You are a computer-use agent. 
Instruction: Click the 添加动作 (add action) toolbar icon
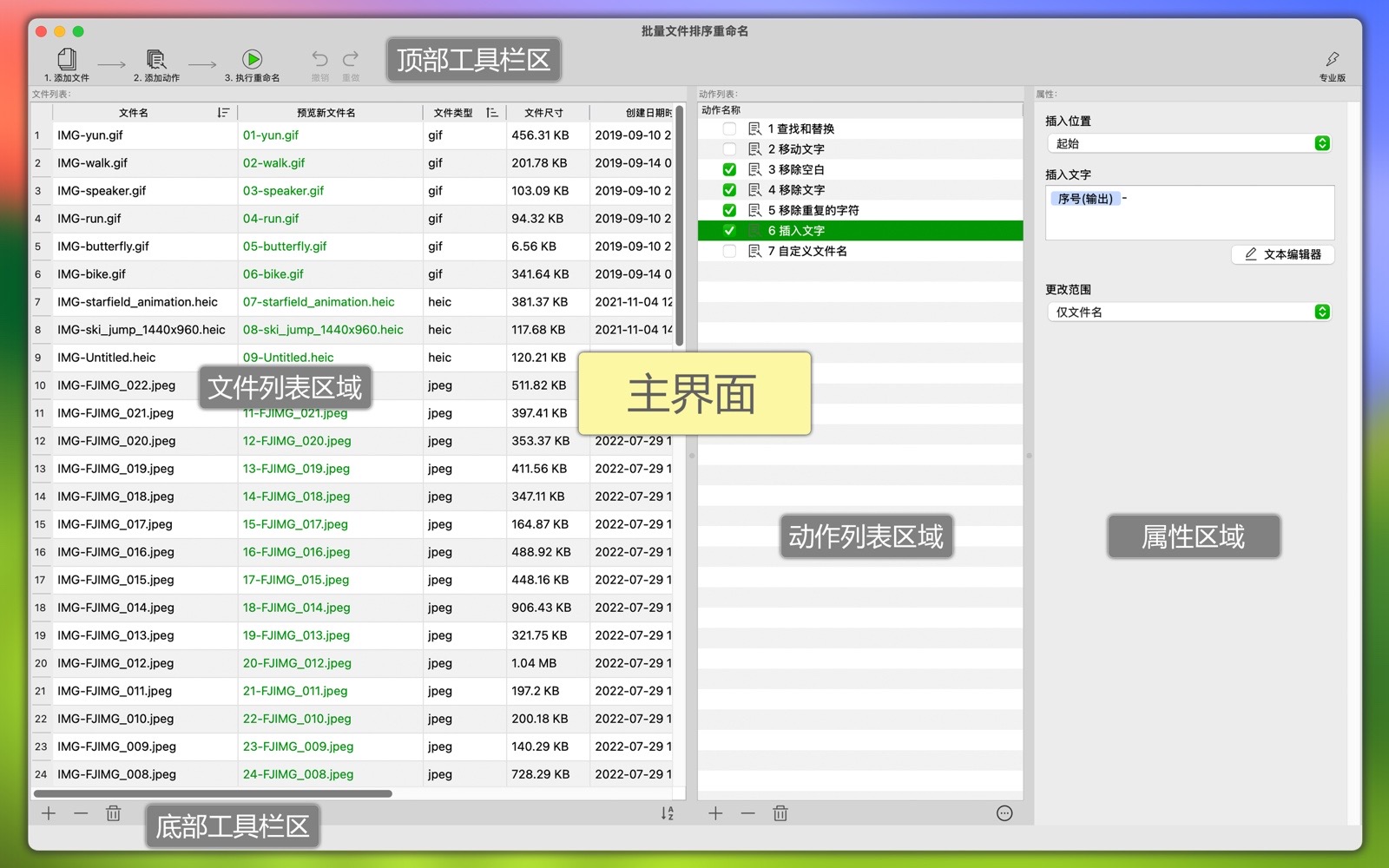click(x=156, y=60)
